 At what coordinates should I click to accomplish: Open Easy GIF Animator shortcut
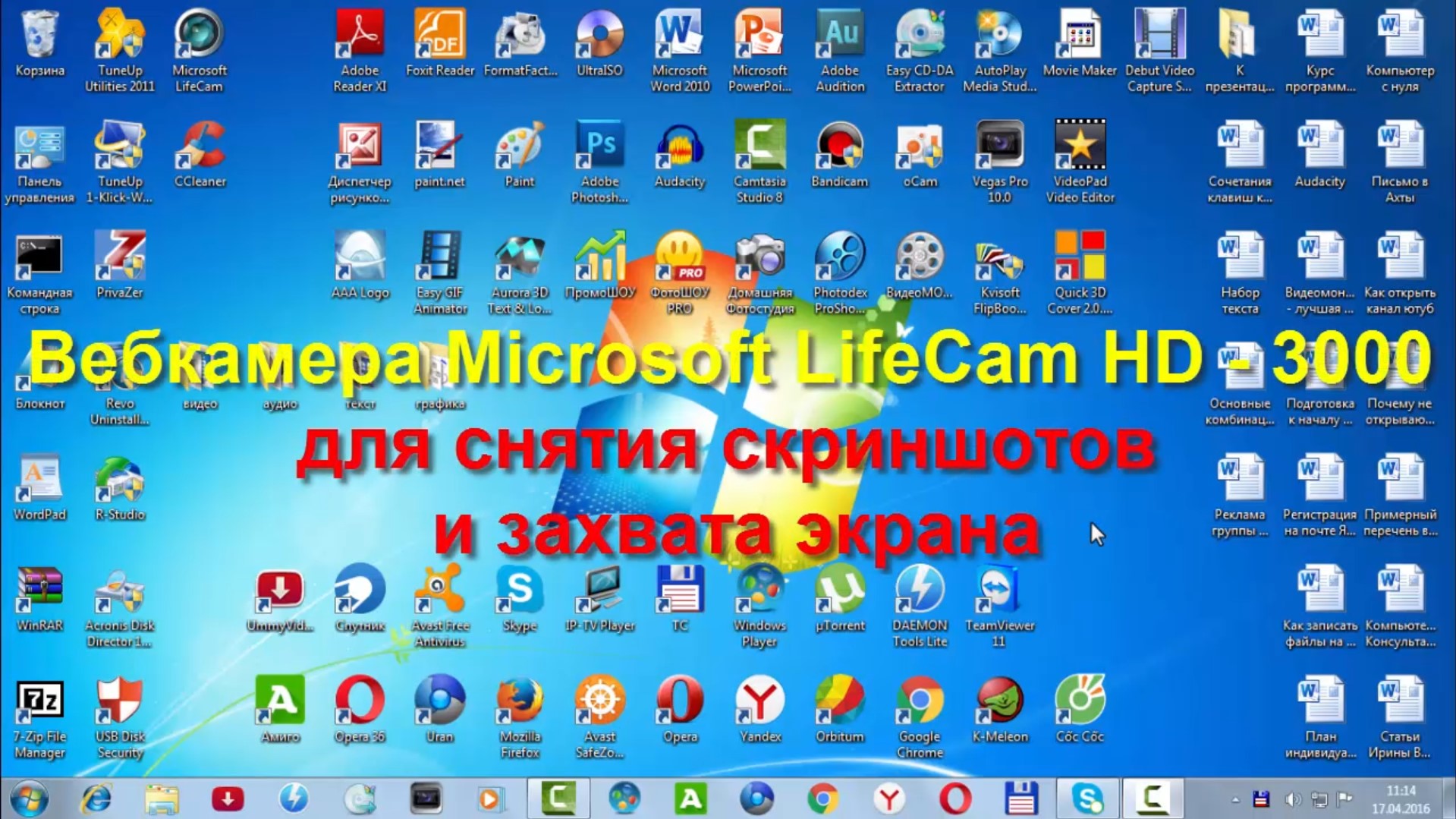click(x=440, y=272)
